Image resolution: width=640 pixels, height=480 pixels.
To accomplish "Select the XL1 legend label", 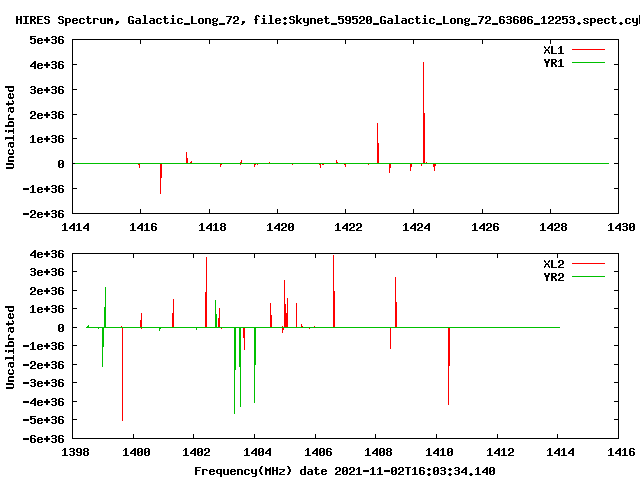I will 553,50.
